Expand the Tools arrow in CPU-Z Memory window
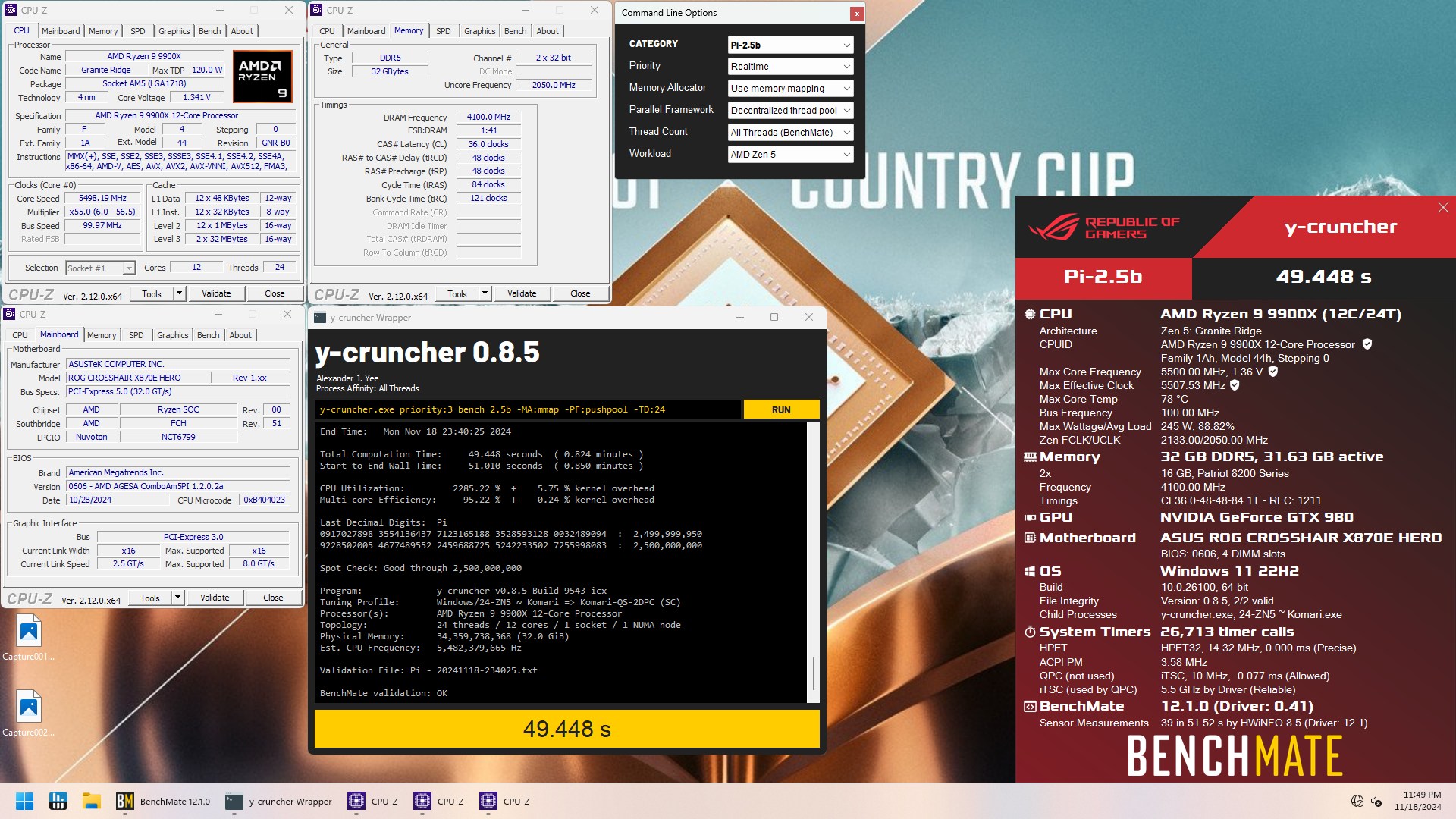Viewport: 1456px width, 819px height. [x=485, y=293]
